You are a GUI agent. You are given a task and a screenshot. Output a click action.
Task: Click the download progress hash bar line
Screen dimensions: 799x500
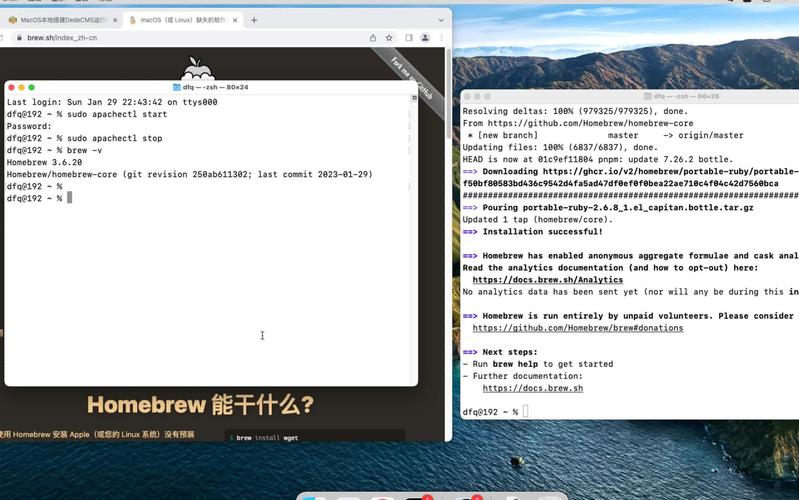[630, 196]
